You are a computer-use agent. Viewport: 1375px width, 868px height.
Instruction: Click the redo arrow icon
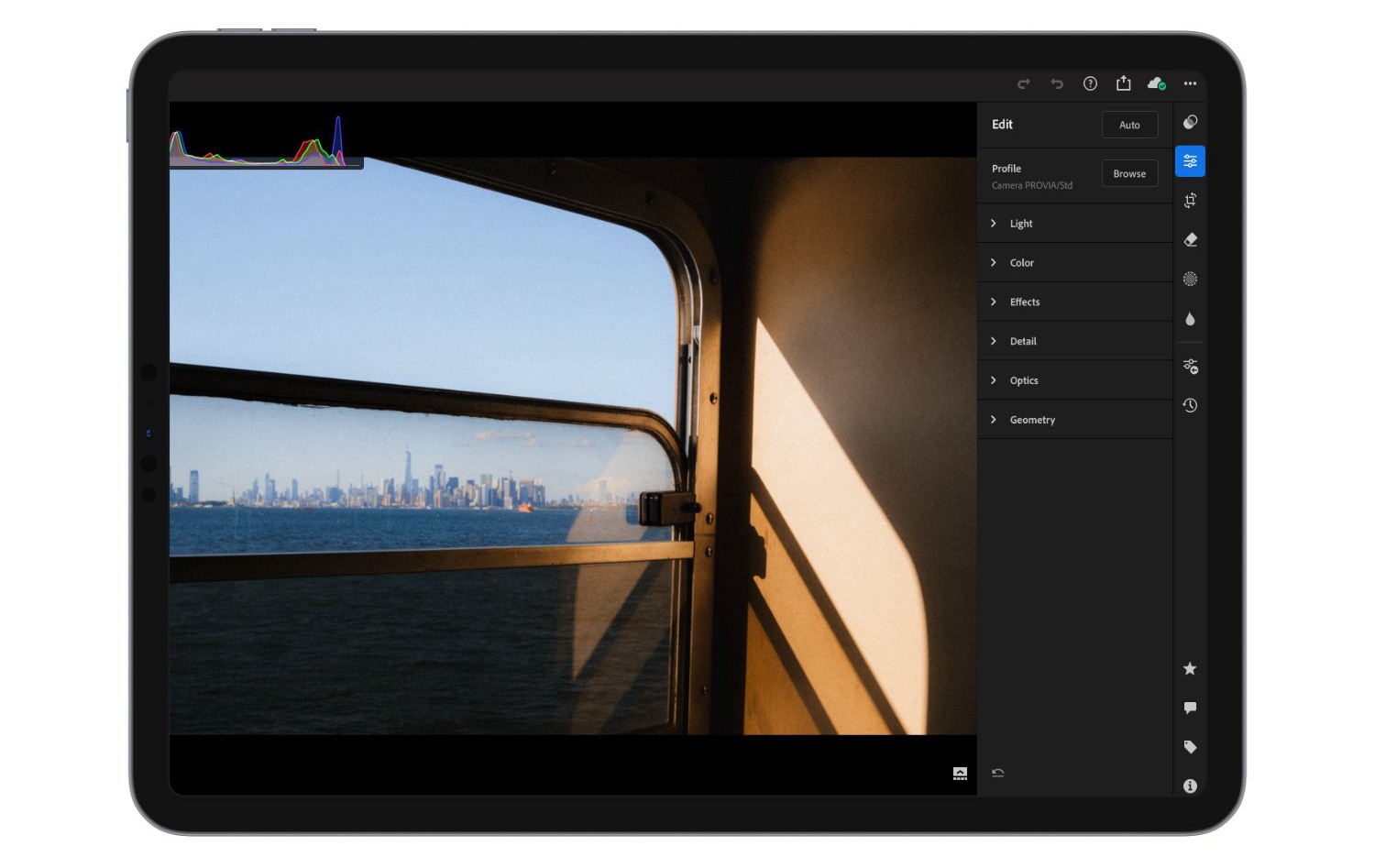pos(1023,83)
